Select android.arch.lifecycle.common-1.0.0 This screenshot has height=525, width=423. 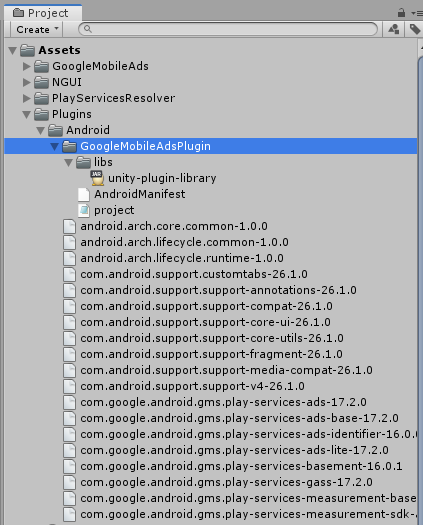tap(184, 242)
